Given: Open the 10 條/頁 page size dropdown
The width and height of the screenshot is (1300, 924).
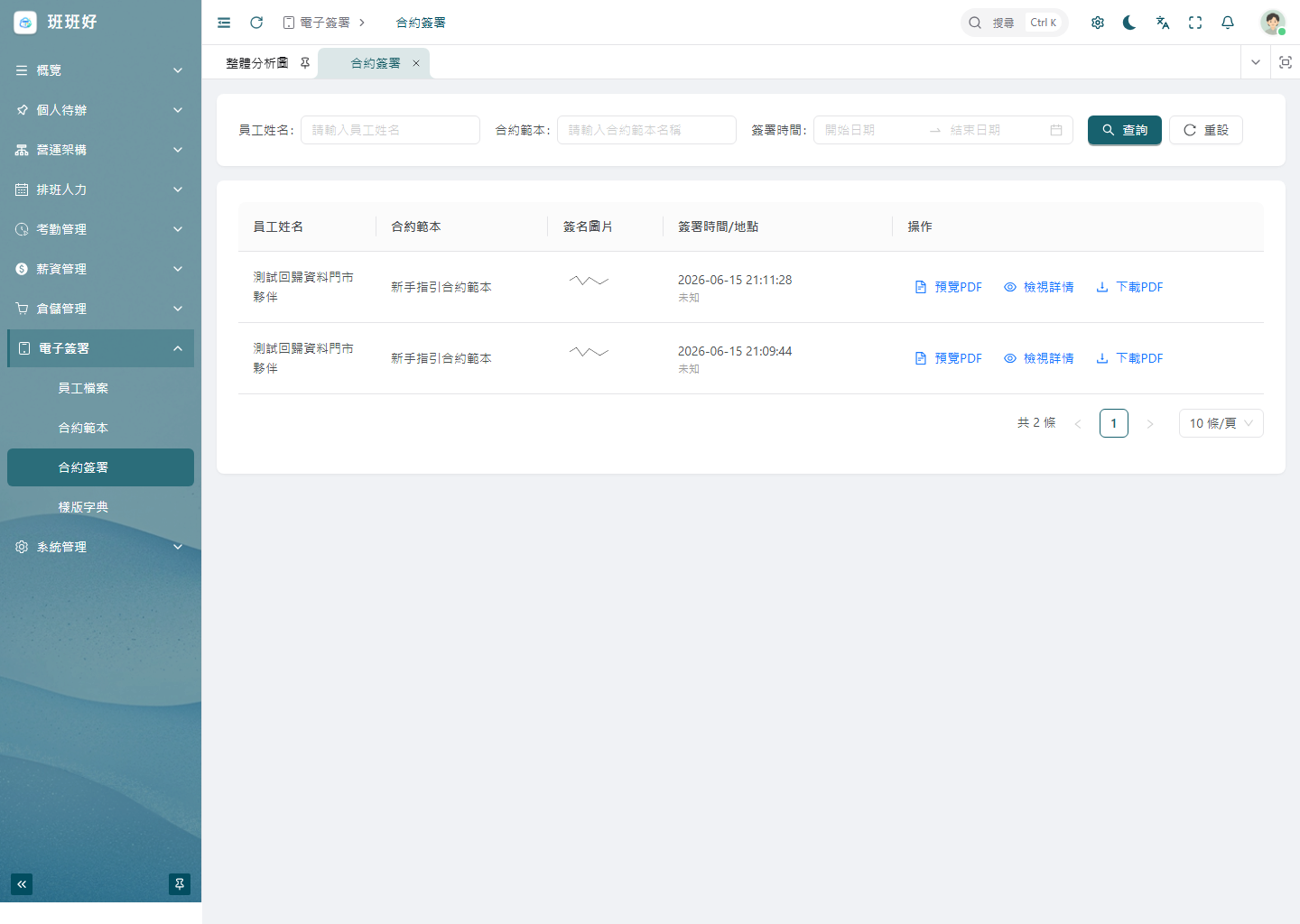Looking at the screenshot, I should pyautogui.click(x=1221, y=423).
